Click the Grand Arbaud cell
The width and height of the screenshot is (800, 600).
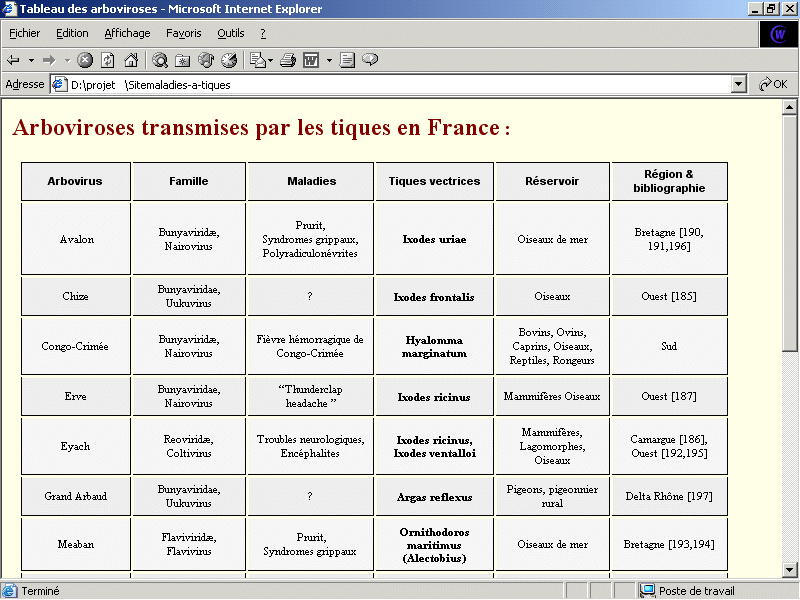tap(76, 496)
